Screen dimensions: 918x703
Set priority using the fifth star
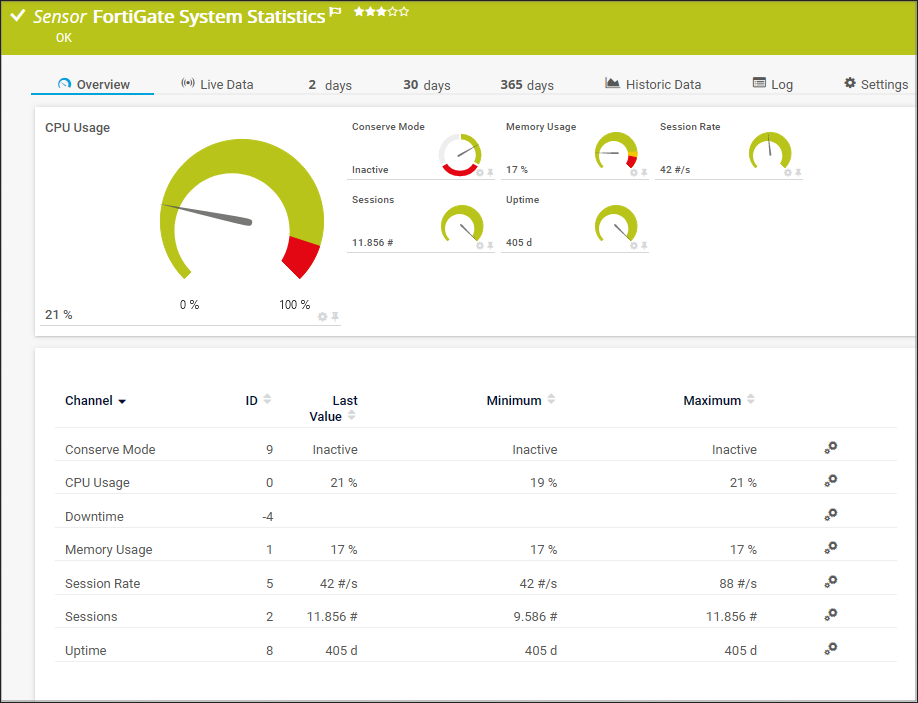(404, 12)
